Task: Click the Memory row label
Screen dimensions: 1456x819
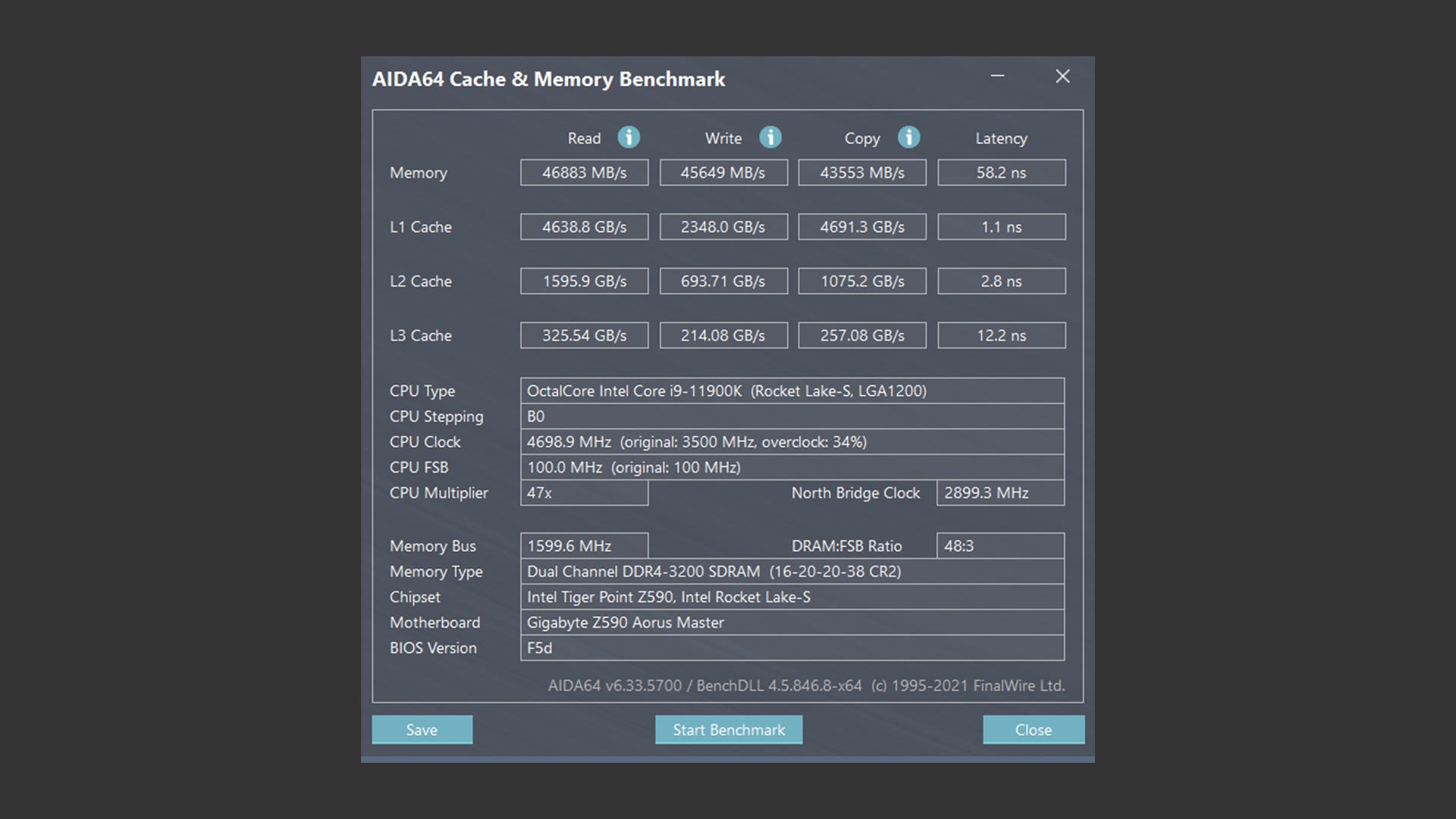Action: click(x=419, y=173)
